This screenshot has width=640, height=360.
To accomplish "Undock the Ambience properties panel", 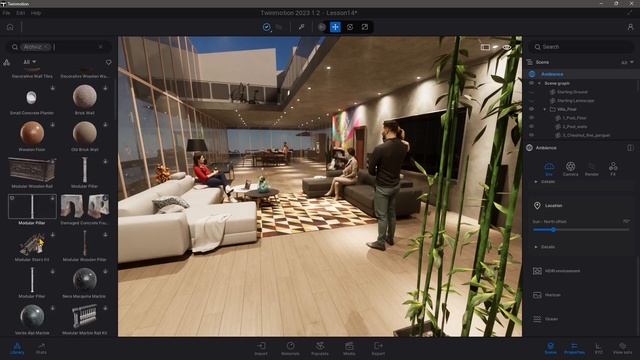I will (630, 148).
